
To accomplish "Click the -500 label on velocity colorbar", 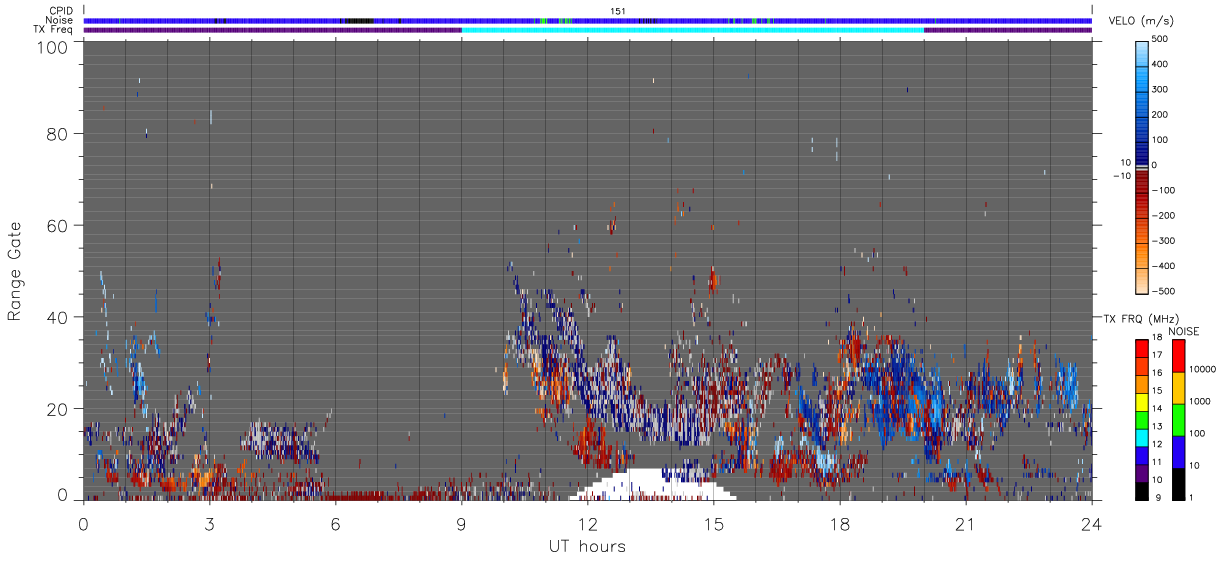I will [1166, 291].
